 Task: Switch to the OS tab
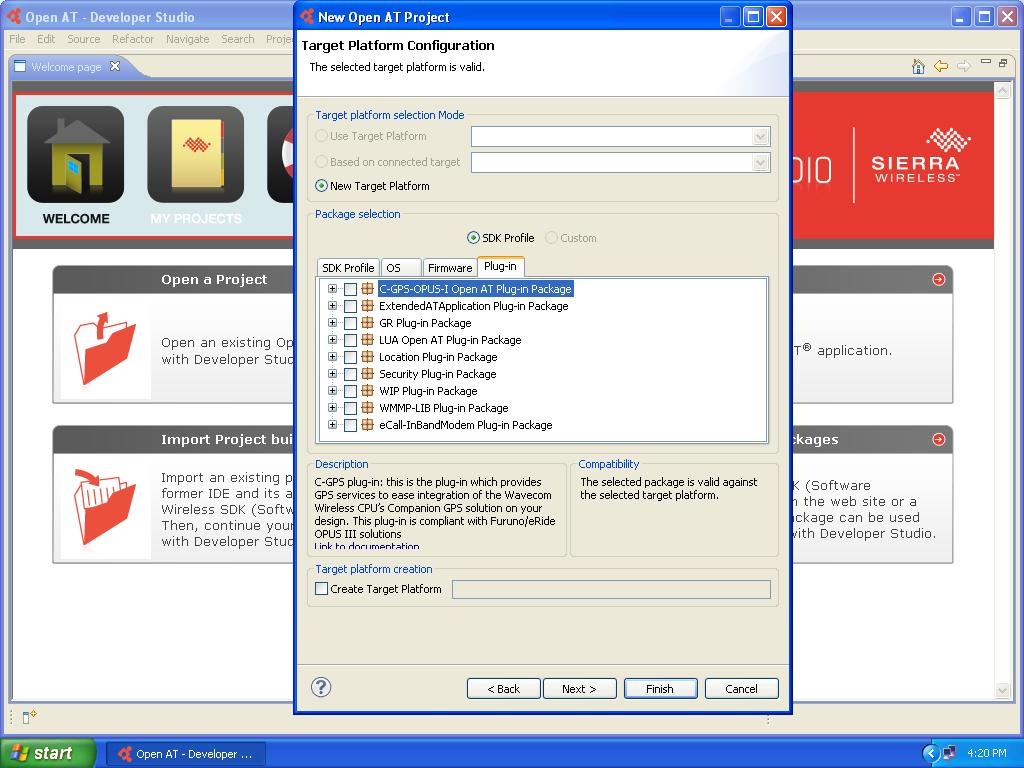point(401,268)
